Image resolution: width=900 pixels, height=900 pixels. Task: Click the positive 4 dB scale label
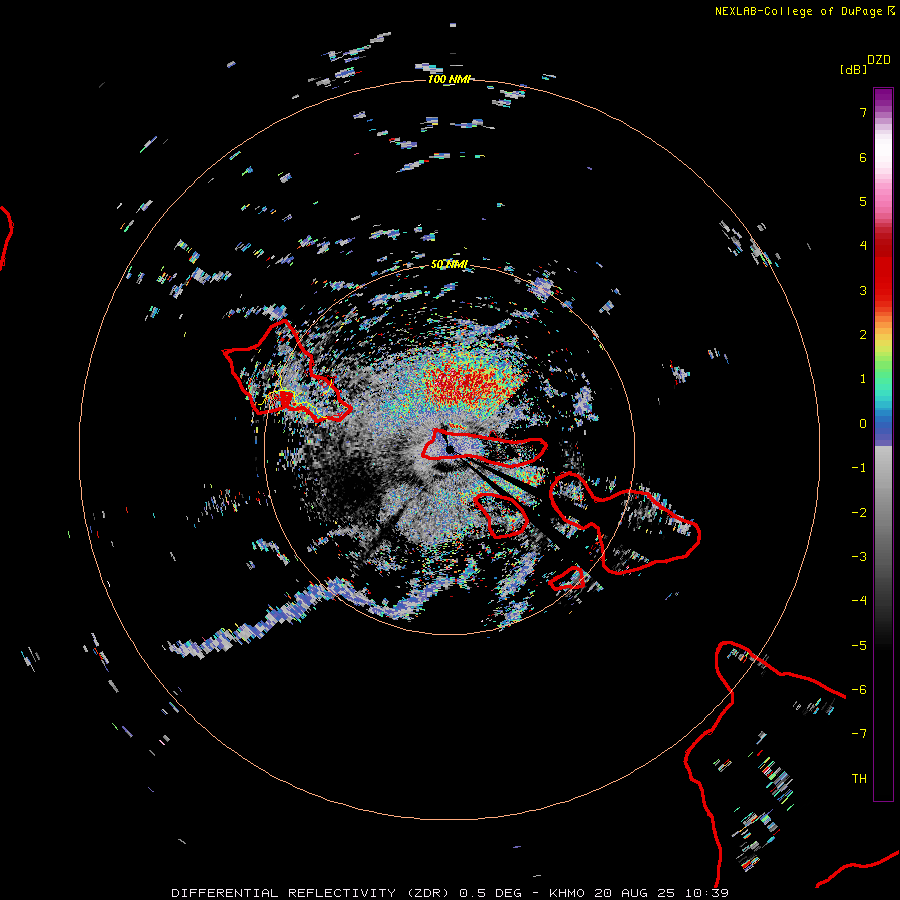coord(863,246)
